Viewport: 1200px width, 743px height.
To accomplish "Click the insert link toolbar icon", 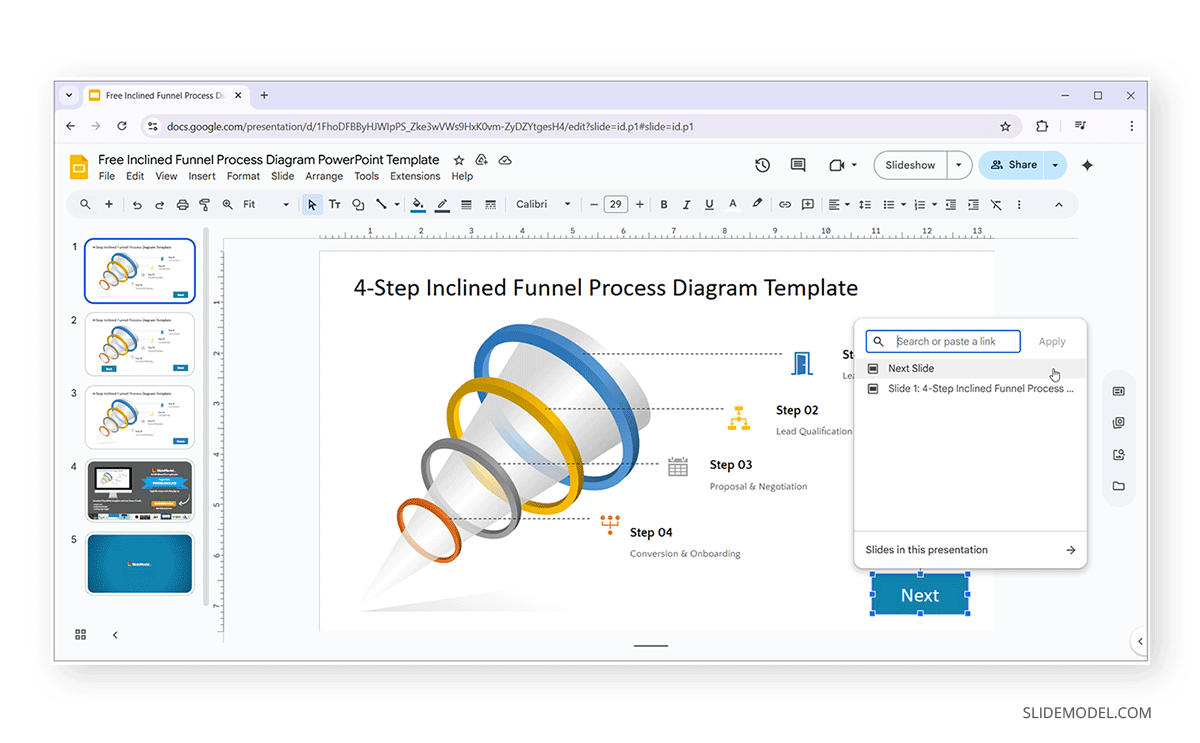I will 785,204.
